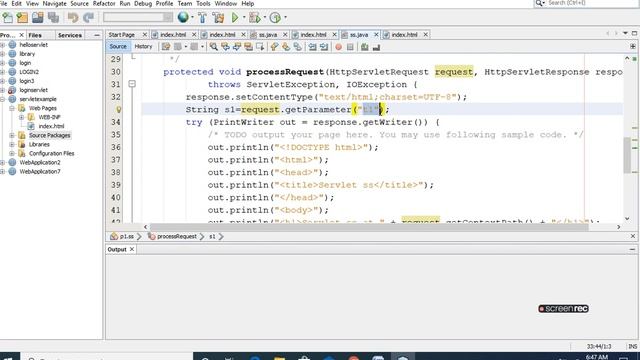Image resolution: width=640 pixels, height=360 pixels.
Task: Redo the last edit
Action: tap(88, 18)
